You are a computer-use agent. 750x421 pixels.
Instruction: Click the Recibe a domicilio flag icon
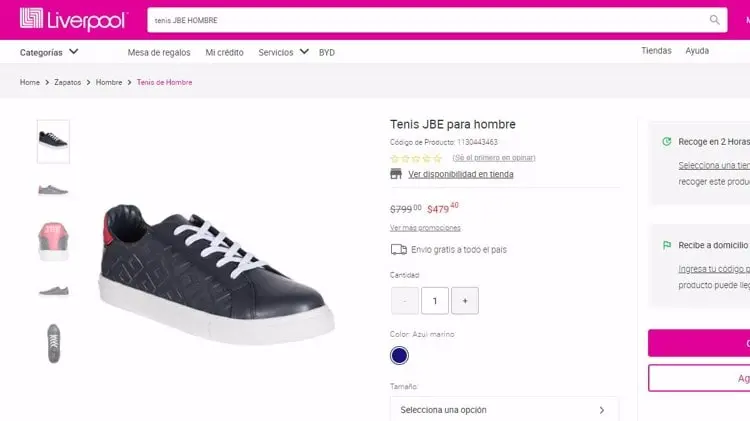(666, 245)
